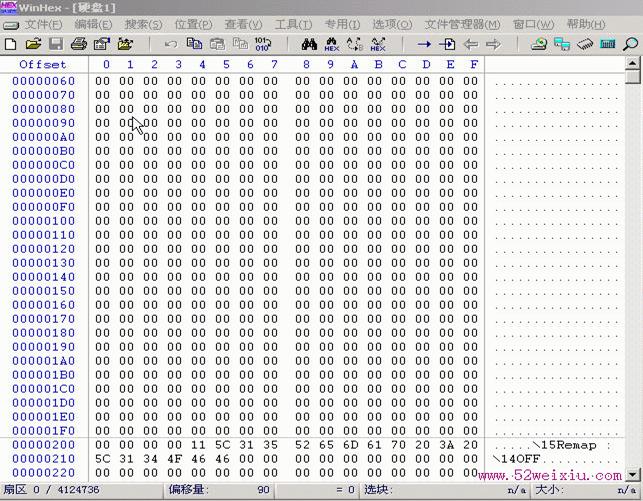Click the Back navigation arrow icon

click(471, 44)
